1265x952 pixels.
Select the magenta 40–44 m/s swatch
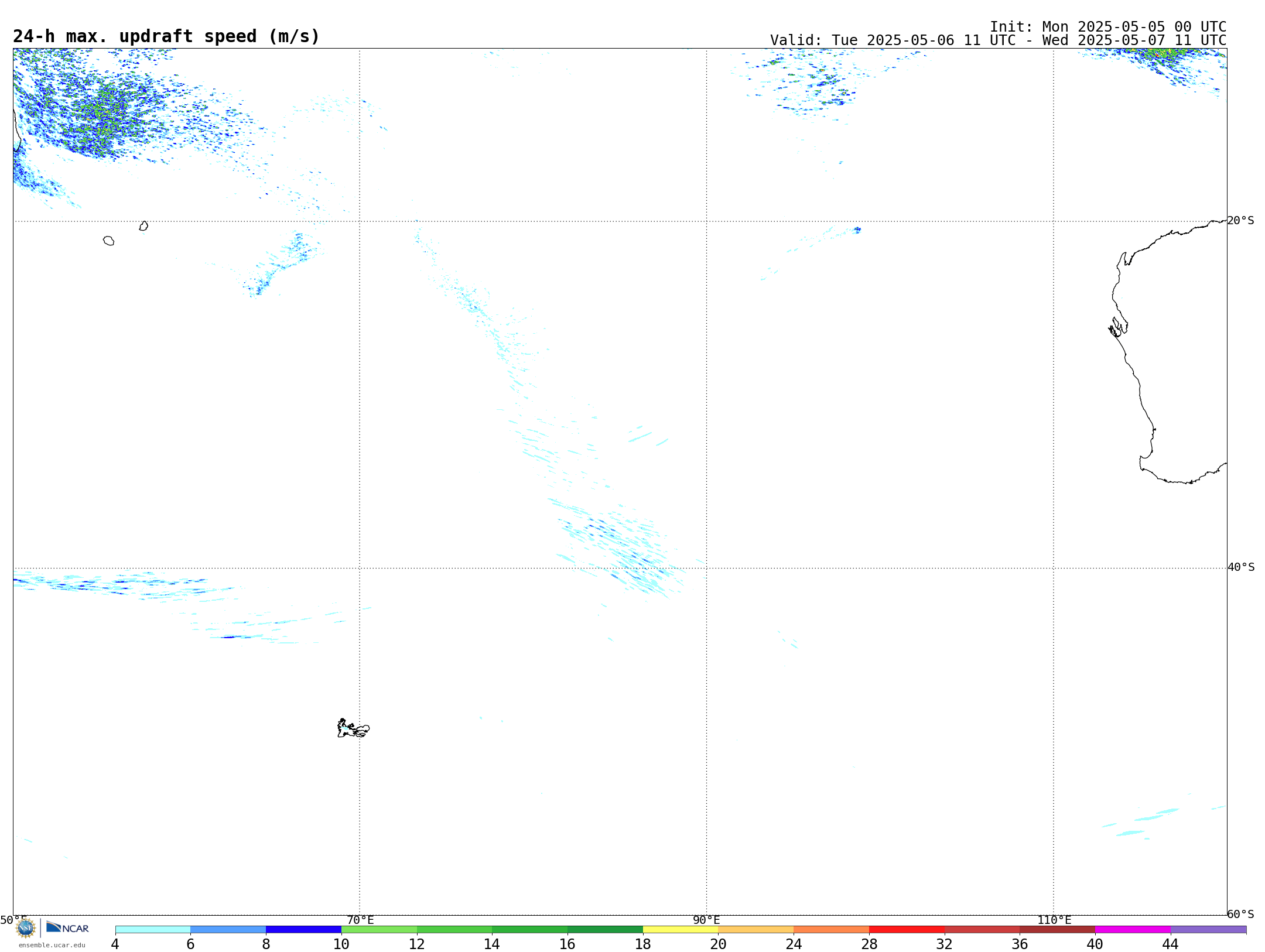(x=1133, y=930)
